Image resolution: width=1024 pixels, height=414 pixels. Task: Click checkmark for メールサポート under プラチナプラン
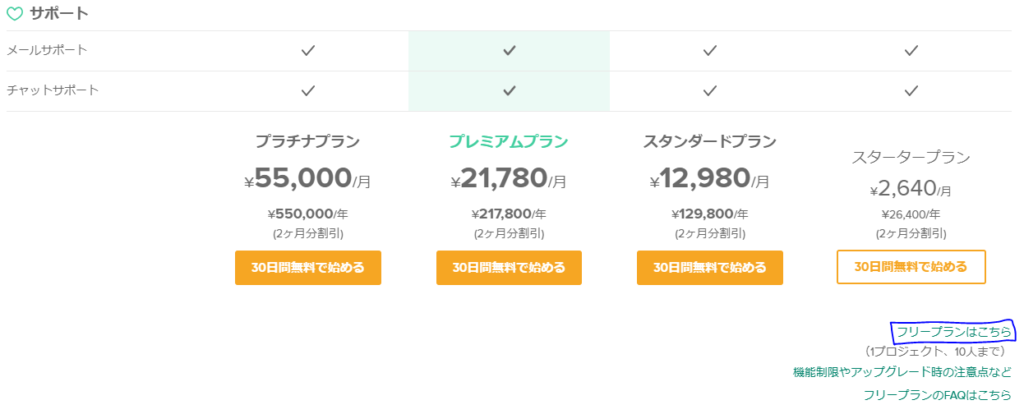click(x=308, y=50)
